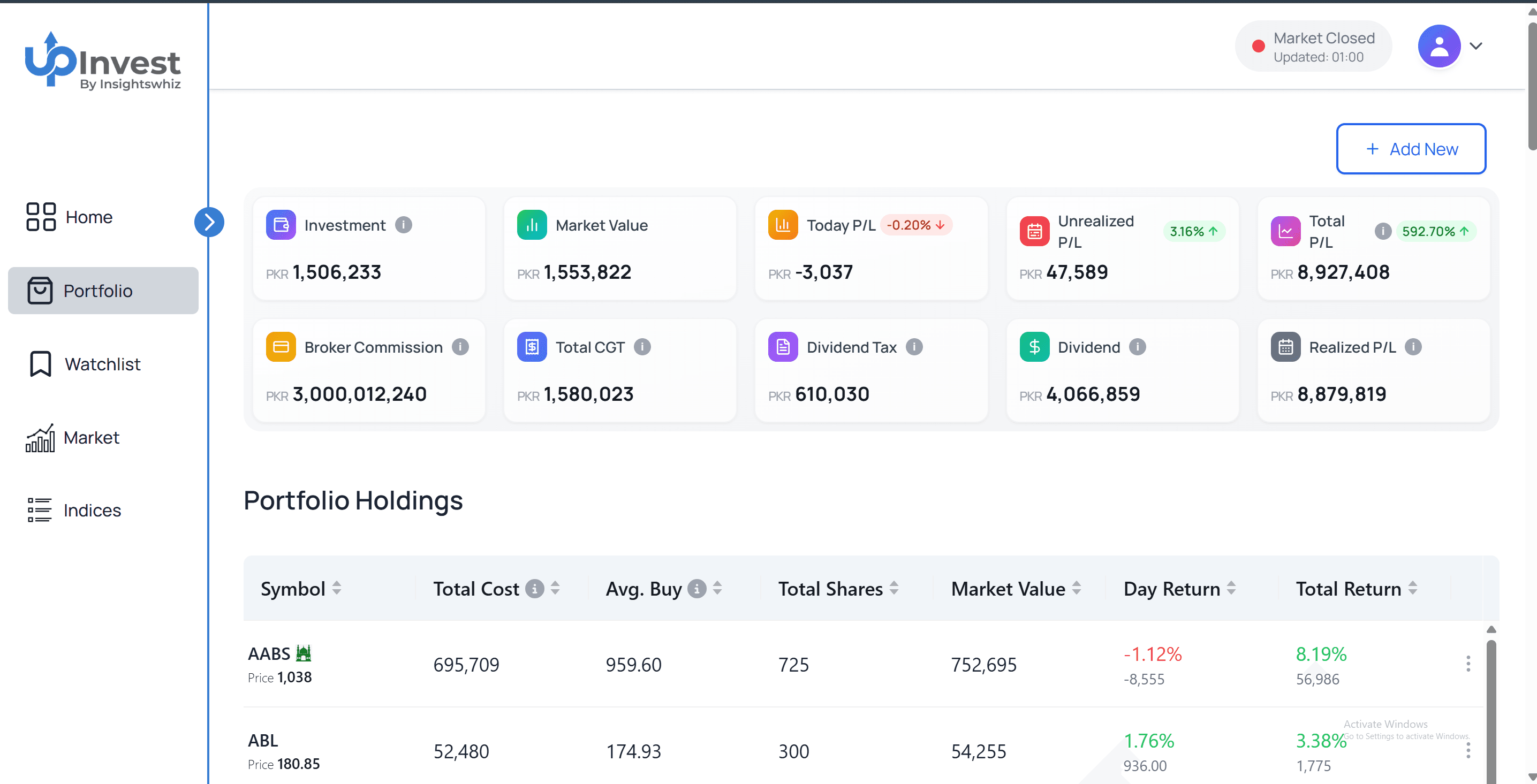Click the AABS symbol link

pos(270,653)
